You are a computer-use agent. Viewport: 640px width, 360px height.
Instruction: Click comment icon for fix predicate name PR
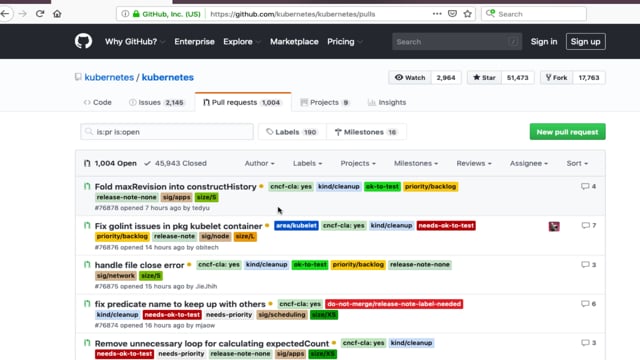(585, 304)
